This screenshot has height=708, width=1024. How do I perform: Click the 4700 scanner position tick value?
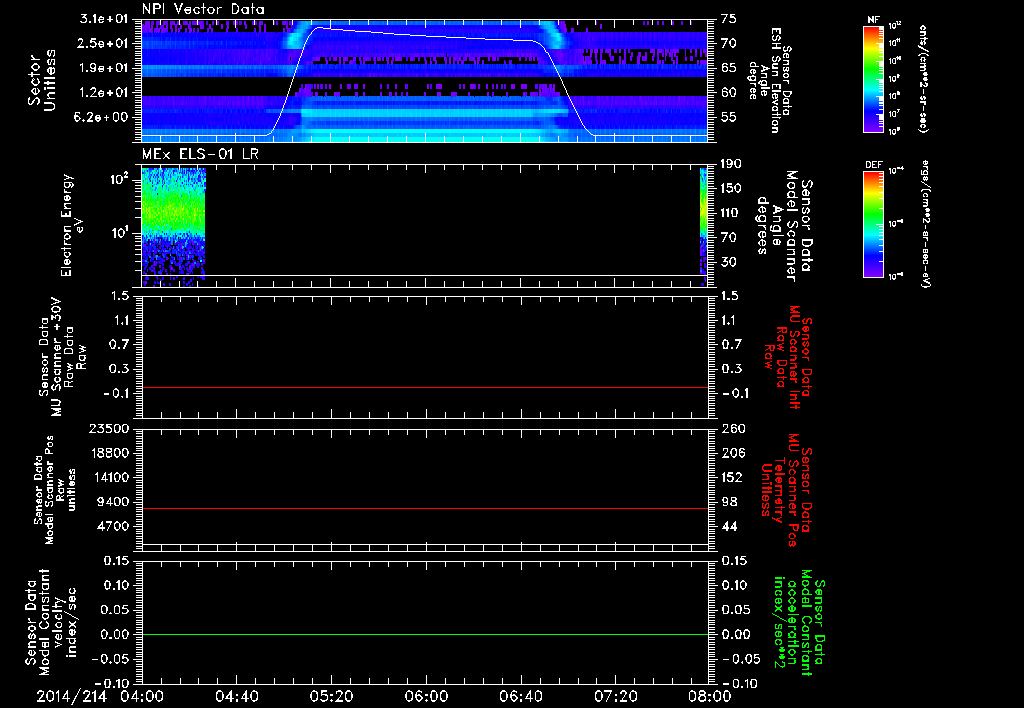(114, 526)
